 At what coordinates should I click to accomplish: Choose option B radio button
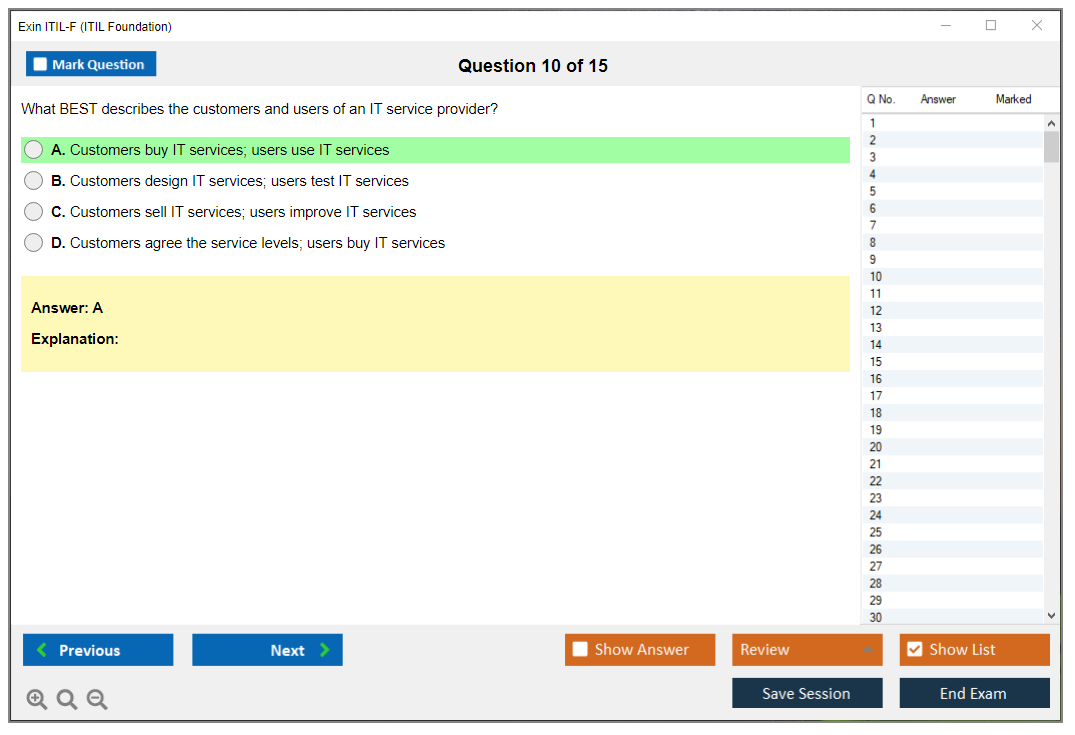pyautogui.click(x=34, y=181)
